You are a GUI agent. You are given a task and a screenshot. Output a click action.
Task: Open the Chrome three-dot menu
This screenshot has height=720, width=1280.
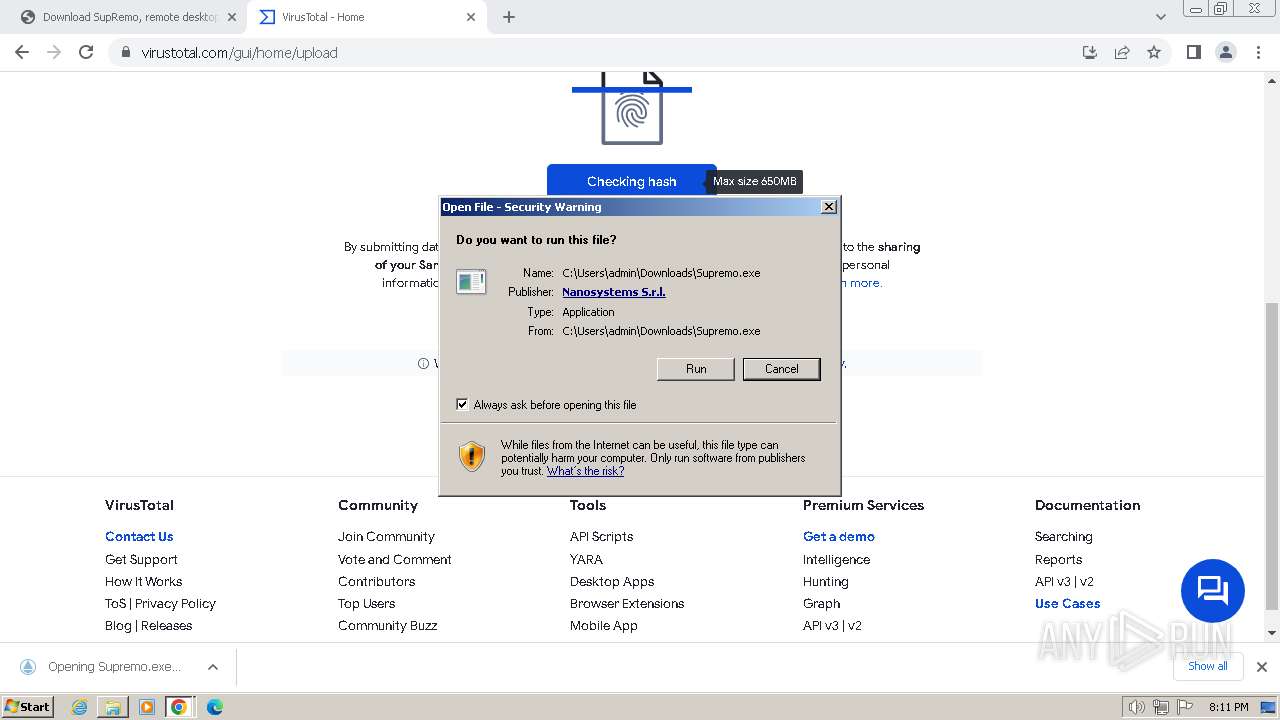pos(1259,52)
